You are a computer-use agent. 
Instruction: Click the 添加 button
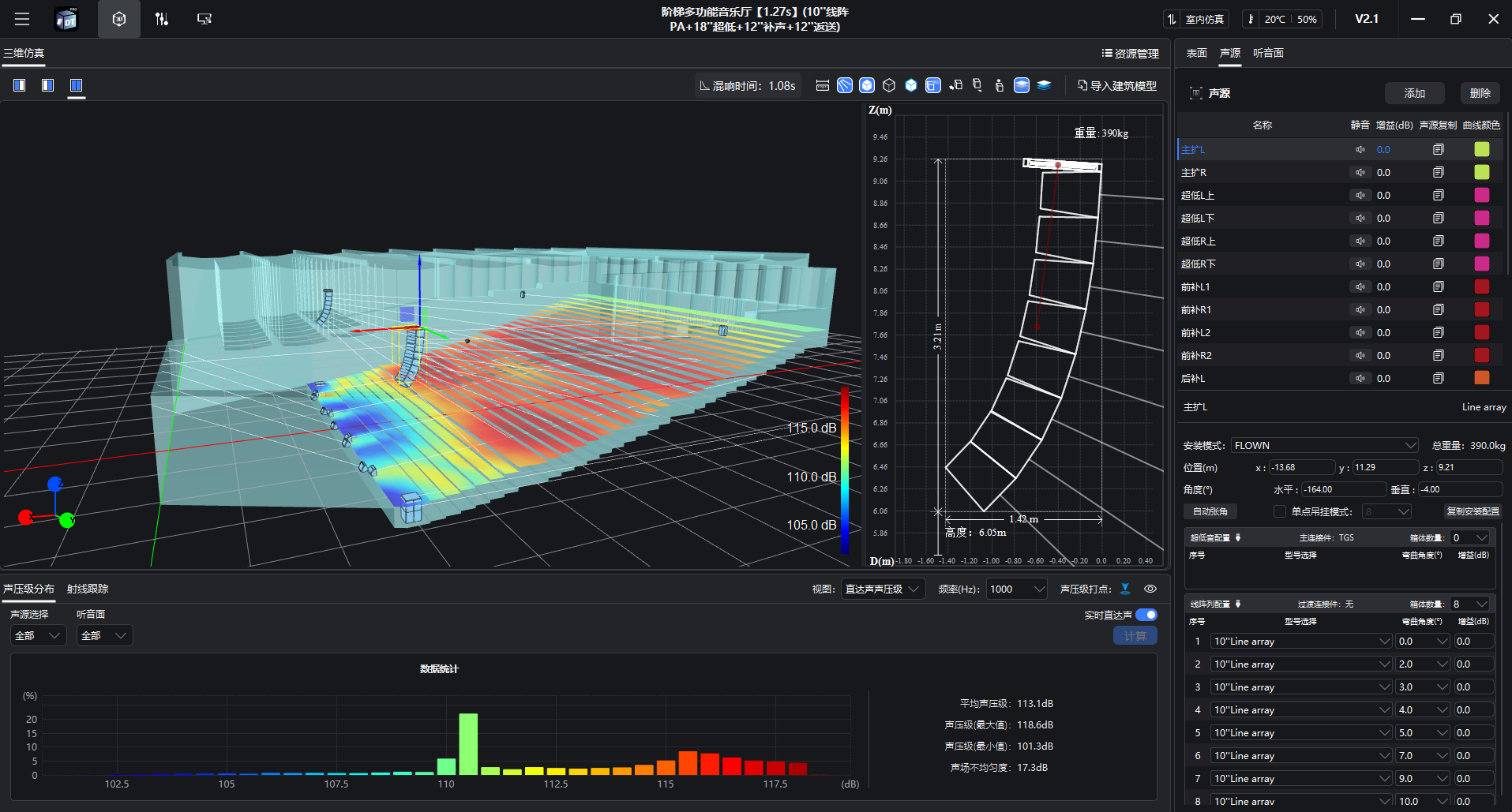click(x=1414, y=93)
